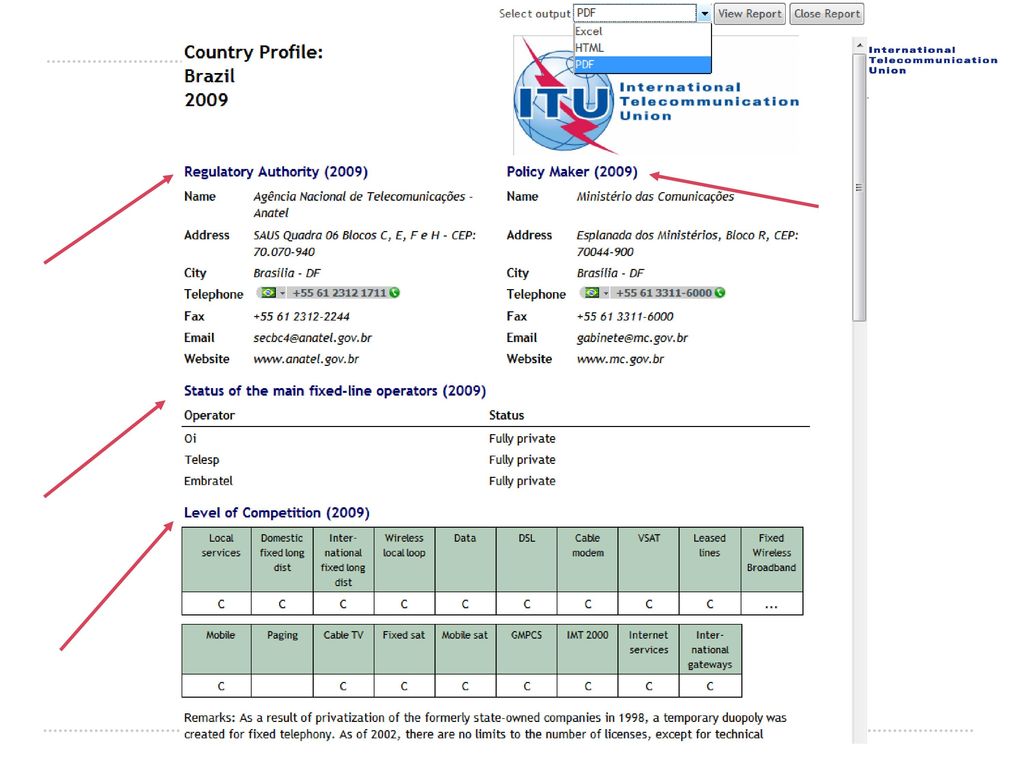Click the Regulatory Authority (2009) heading
Screen dimensions: 1024x768
click(276, 172)
